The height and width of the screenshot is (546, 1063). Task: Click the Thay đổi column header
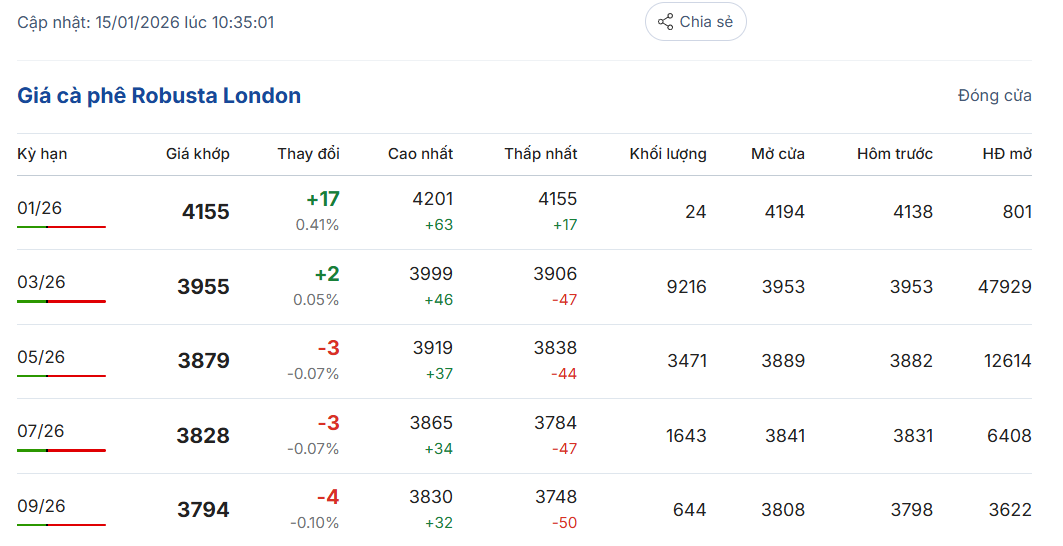click(x=308, y=154)
